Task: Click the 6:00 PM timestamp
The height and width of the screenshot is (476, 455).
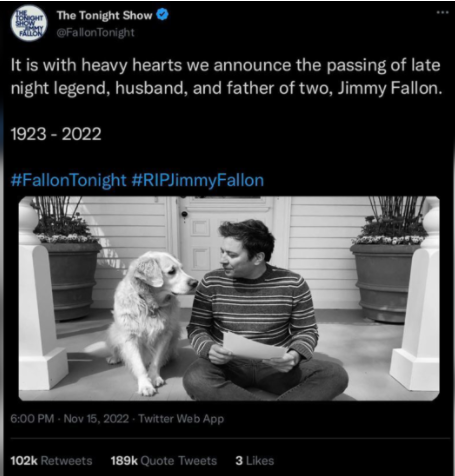Action: pos(32,418)
